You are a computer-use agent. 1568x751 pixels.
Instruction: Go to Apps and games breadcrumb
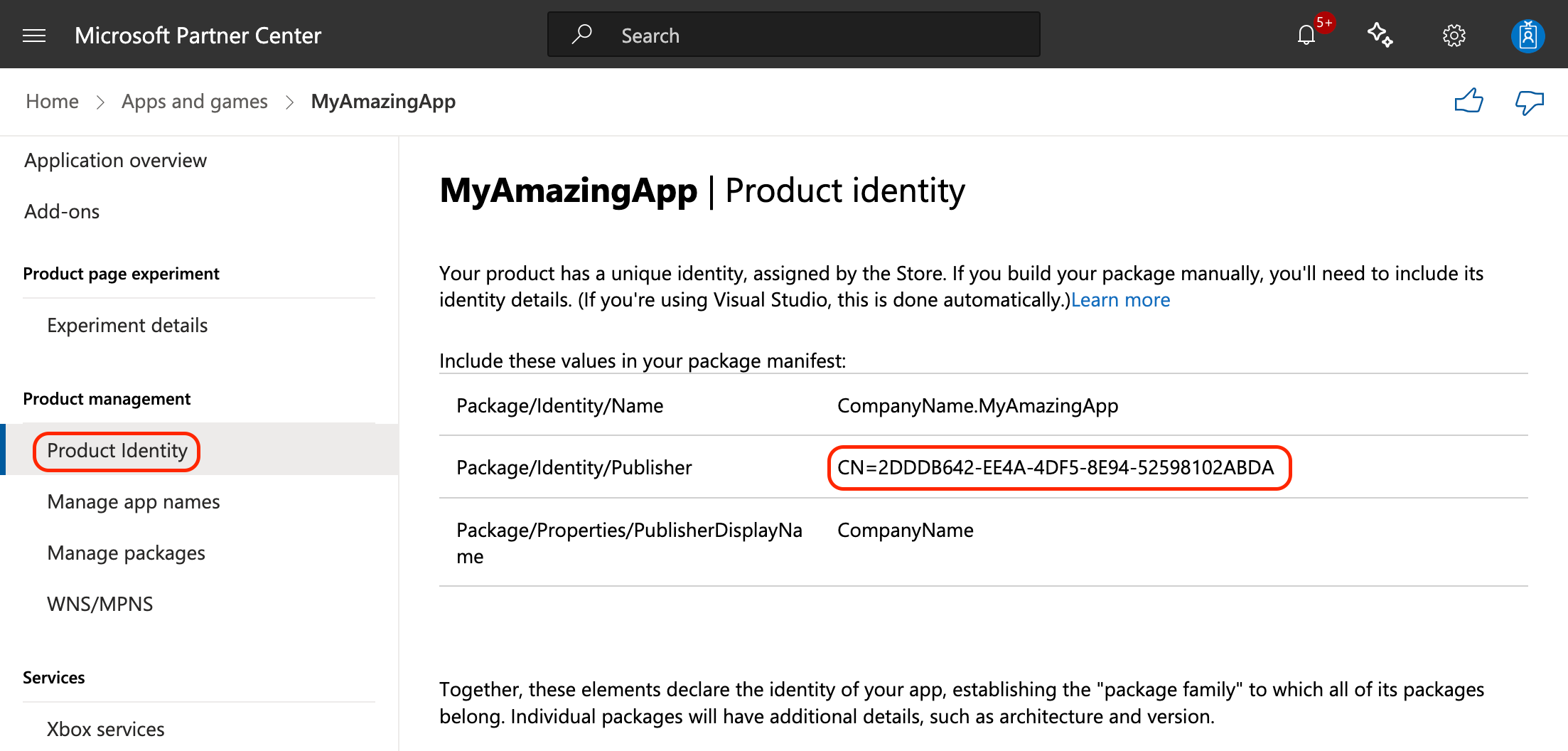point(195,101)
